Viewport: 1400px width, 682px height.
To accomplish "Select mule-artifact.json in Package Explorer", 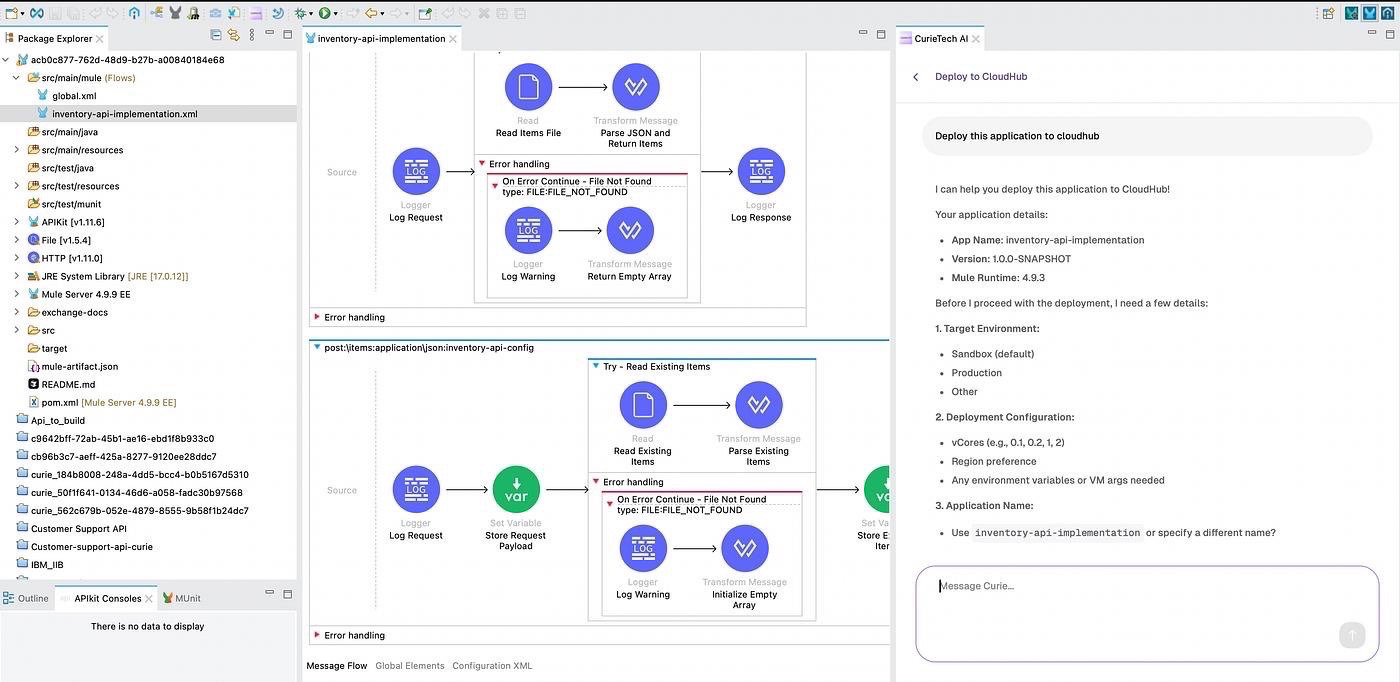I will tap(72, 366).
